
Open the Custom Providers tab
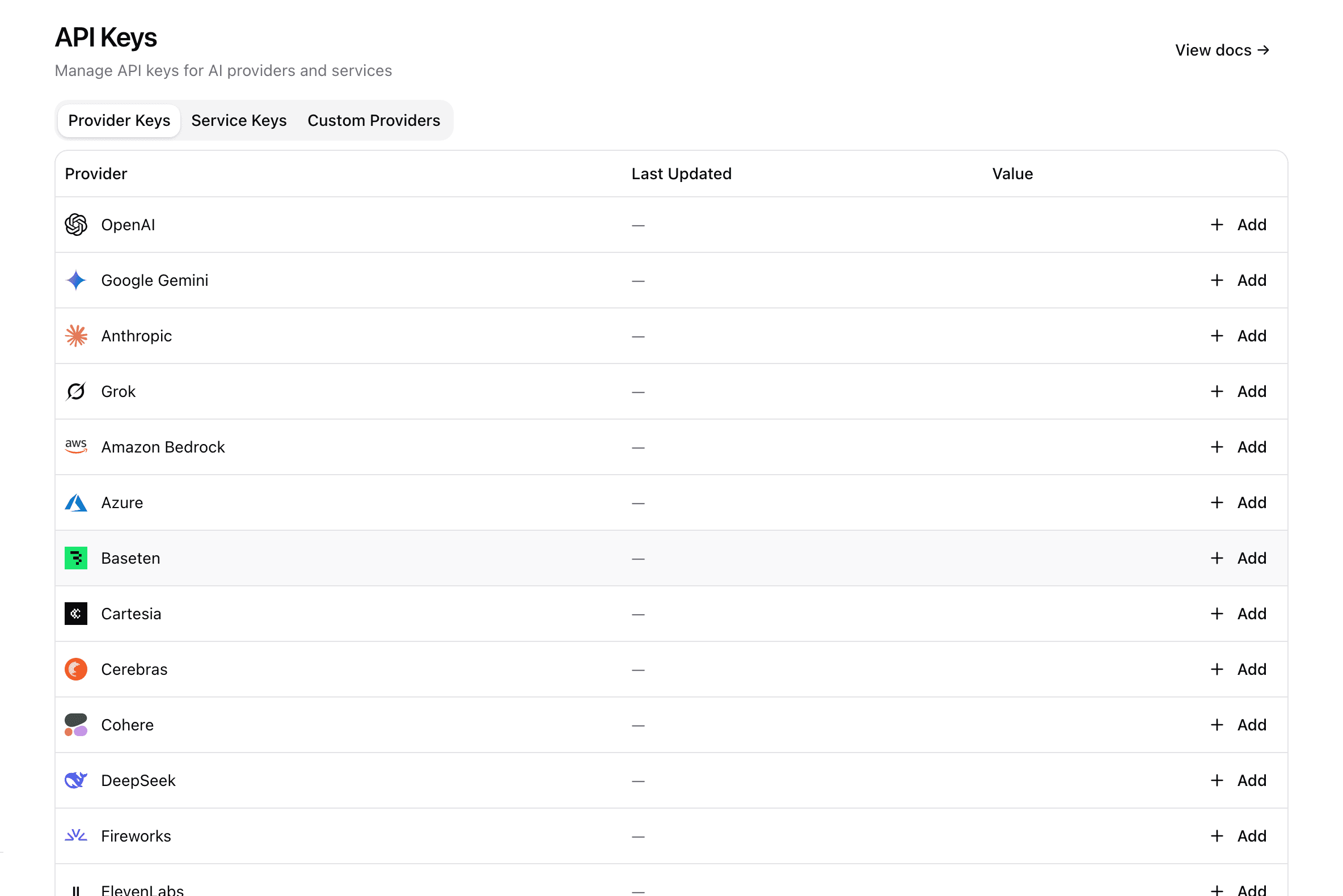374,121
